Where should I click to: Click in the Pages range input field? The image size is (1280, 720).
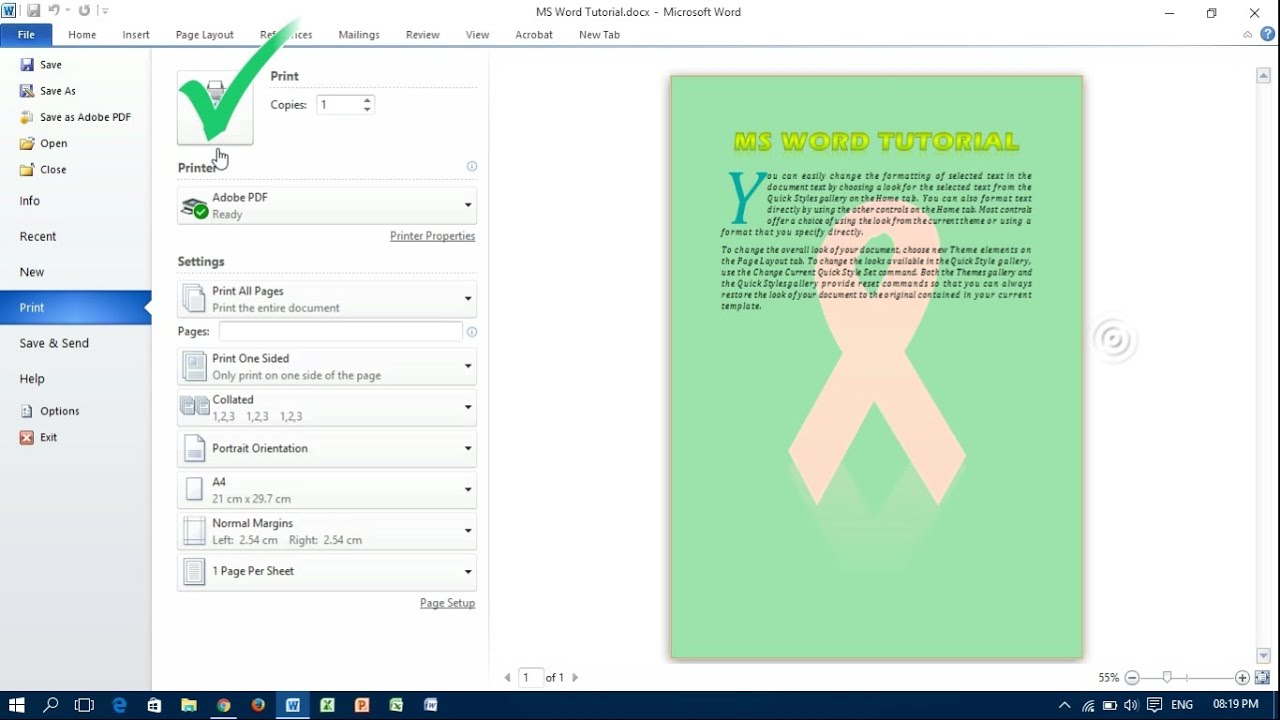coord(340,332)
